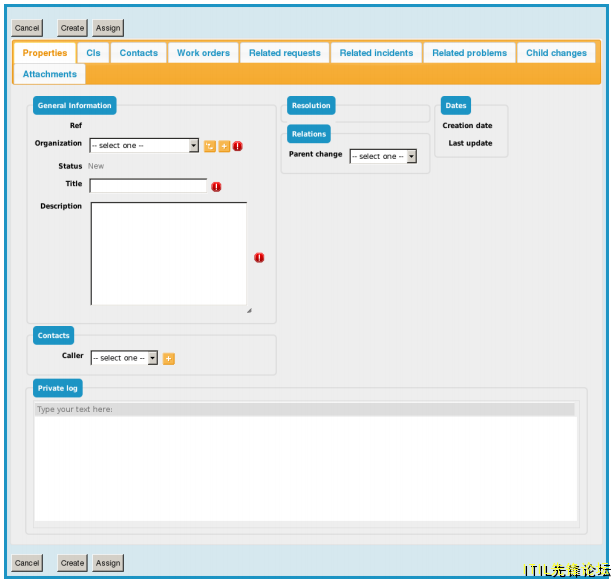This screenshot has width=611, height=581.
Task: Click the top Cancel button
Action: click(x=27, y=28)
